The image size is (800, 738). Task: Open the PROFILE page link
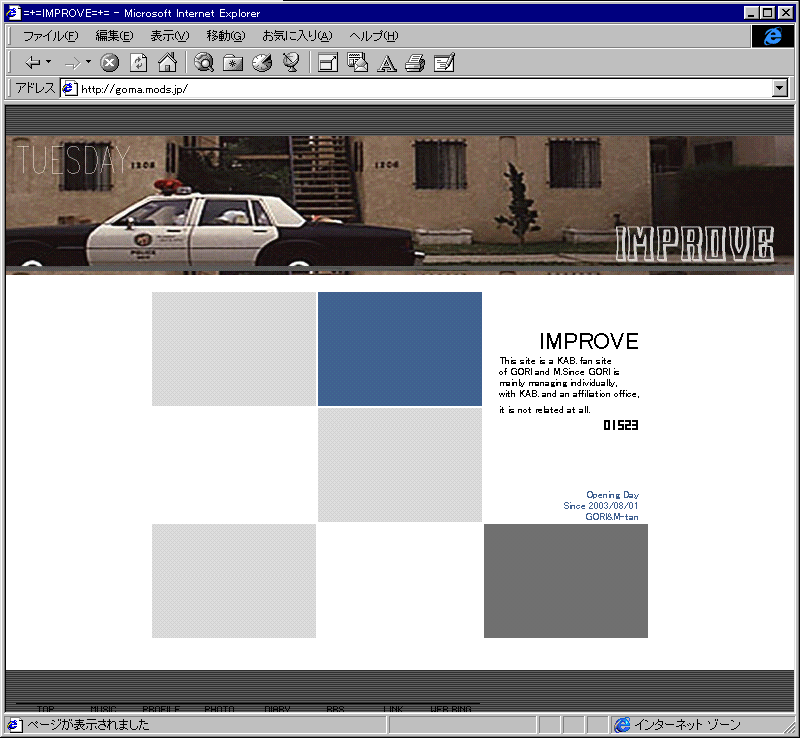click(x=161, y=708)
